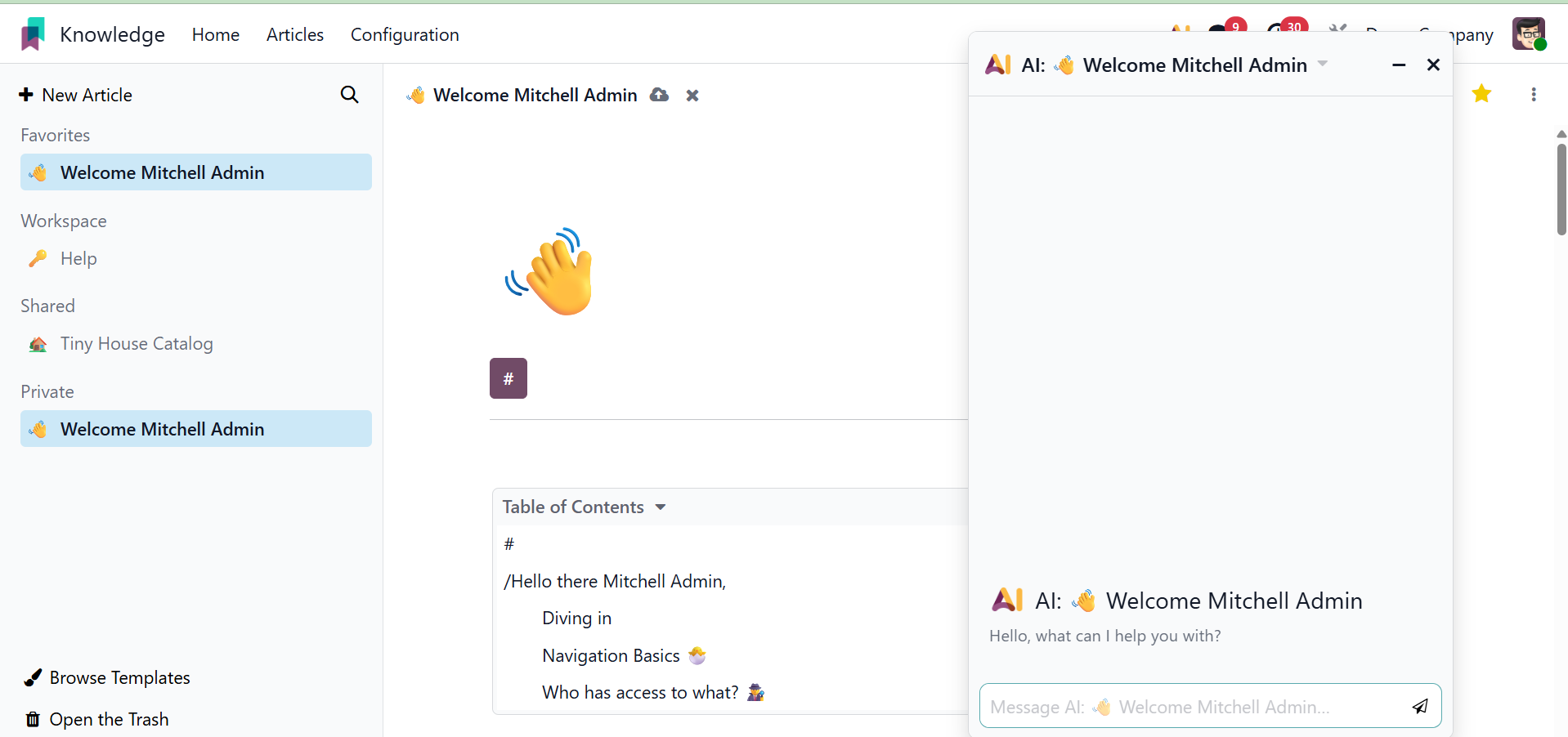This screenshot has width=1568, height=737.
Task: Open Mitchell Admin user avatar menu
Action: (1528, 34)
